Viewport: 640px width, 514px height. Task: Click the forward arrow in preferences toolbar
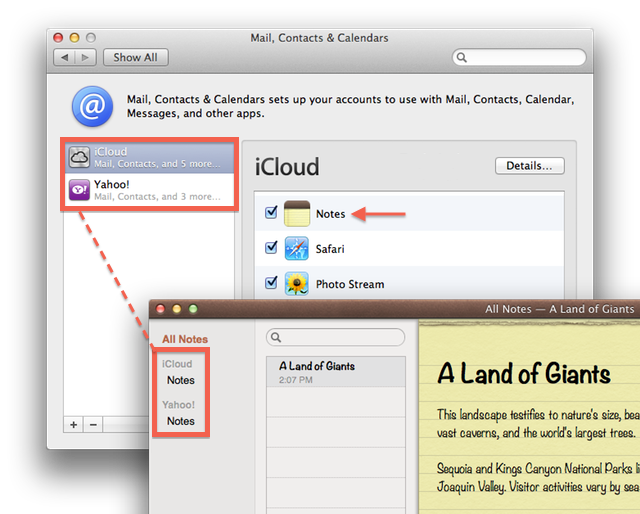click(85, 58)
